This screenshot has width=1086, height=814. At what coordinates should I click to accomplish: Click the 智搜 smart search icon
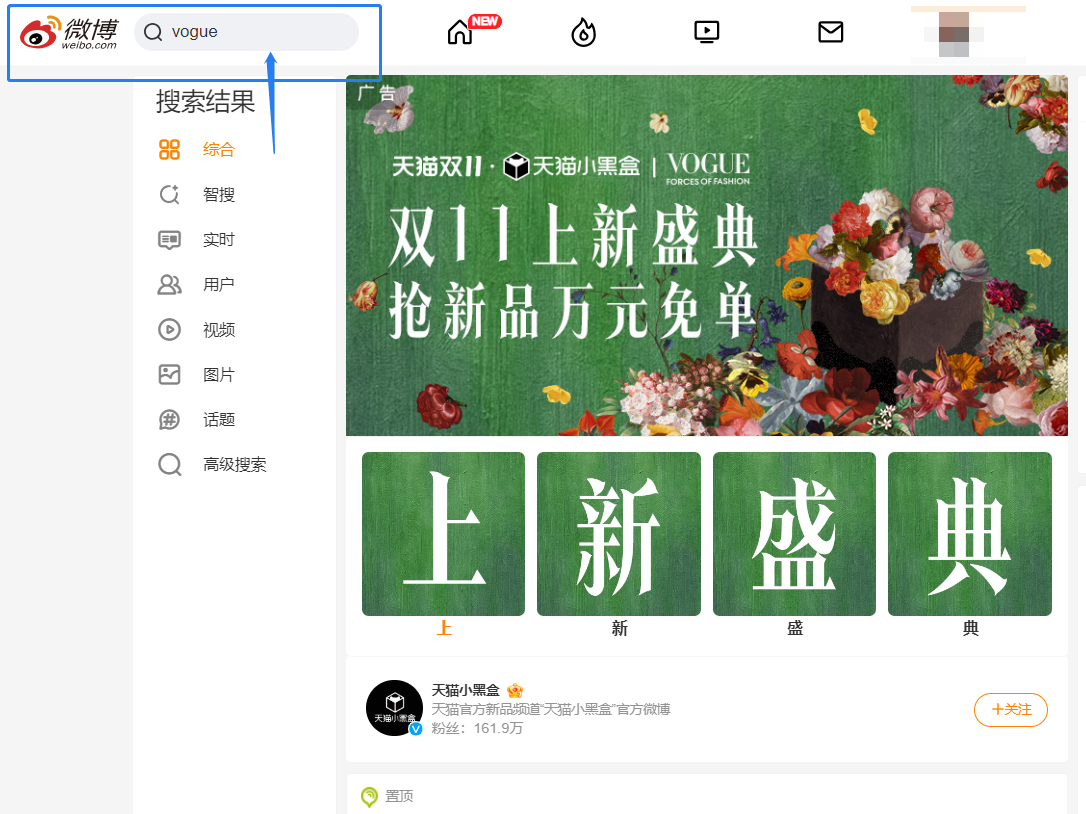click(x=170, y=195)
